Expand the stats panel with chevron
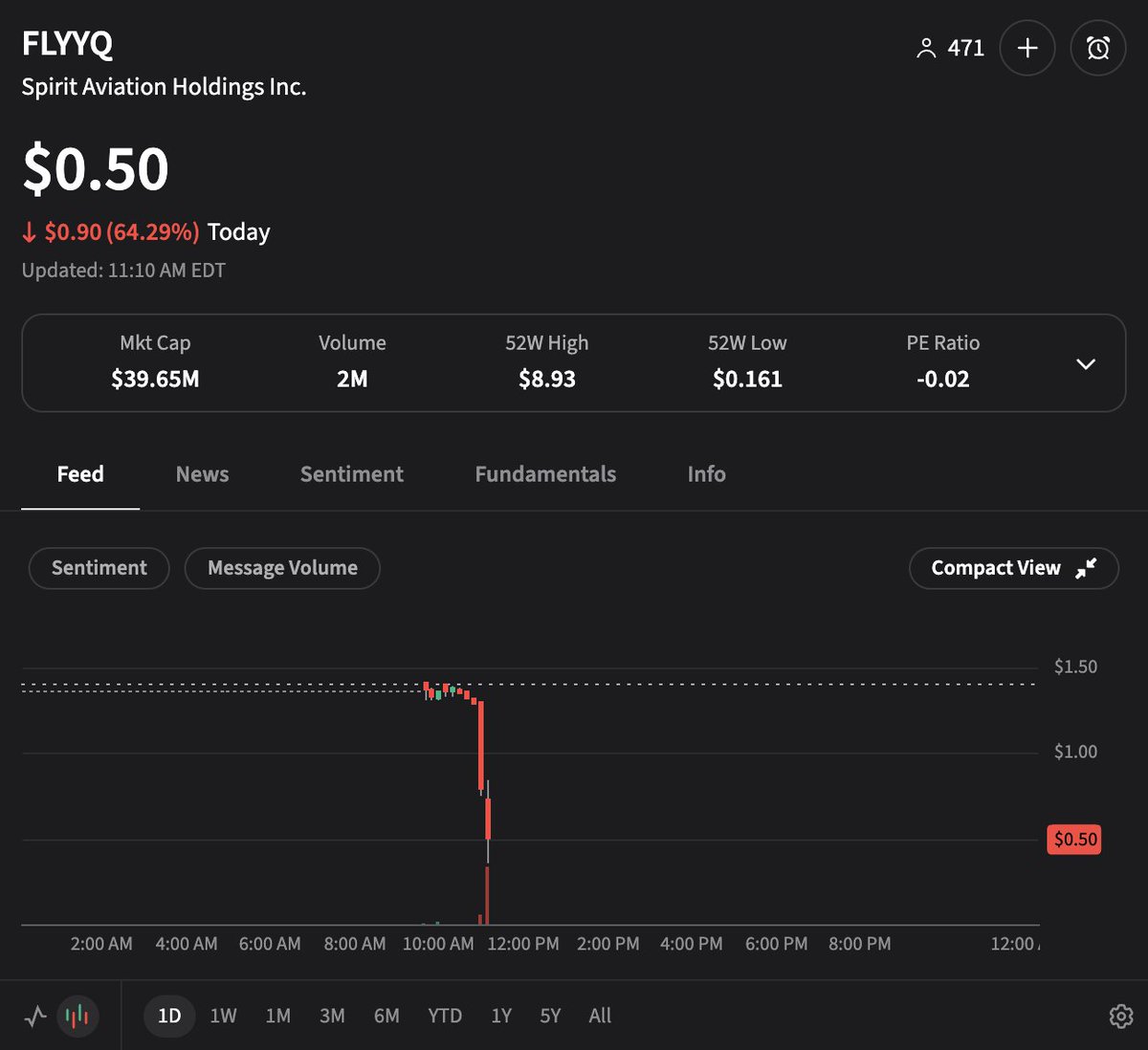The width and height of the screenshot is (1148, 1050). tap(1086, 363)
